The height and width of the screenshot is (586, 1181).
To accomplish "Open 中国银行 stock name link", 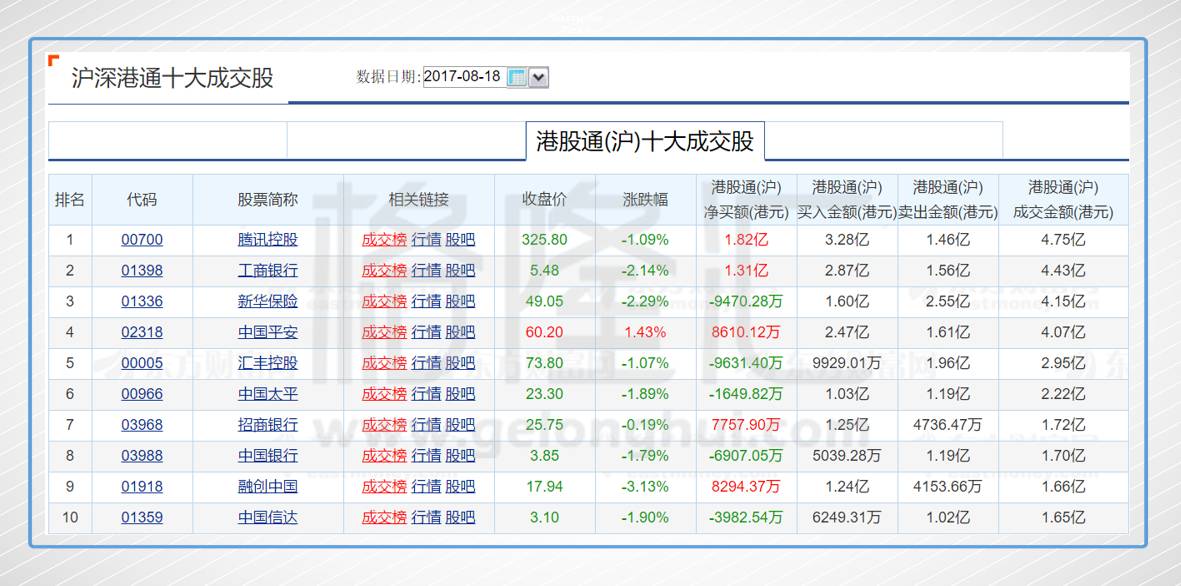I will click(268, 456).
